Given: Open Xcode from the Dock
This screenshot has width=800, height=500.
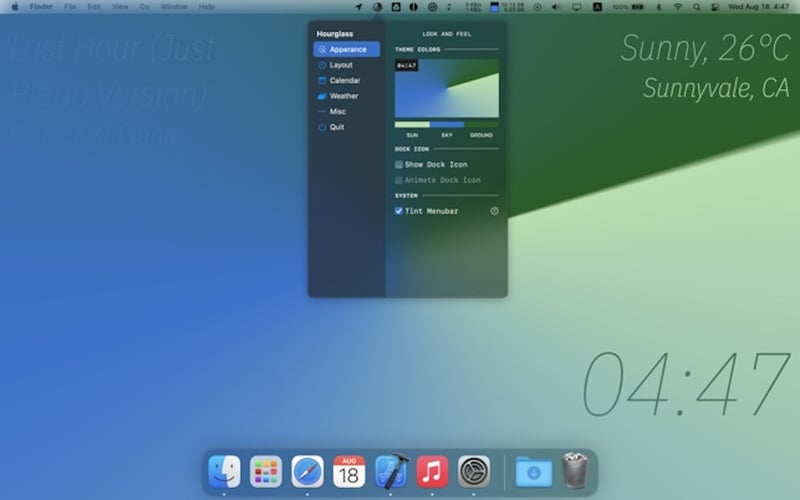Looking at the screenshot, I should point(391,471).
